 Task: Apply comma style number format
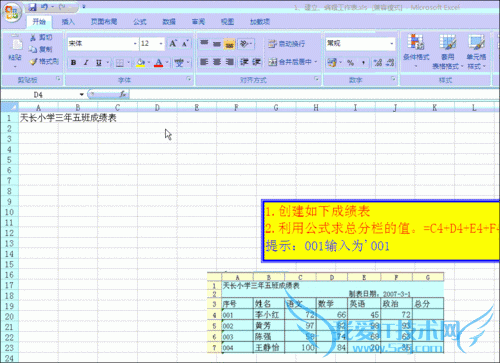363,62
